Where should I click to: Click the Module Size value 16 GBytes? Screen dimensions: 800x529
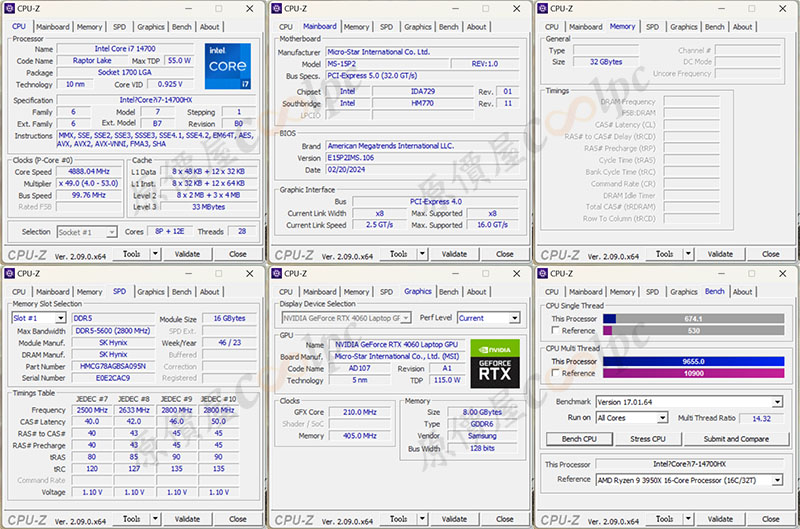coord(229,318)
